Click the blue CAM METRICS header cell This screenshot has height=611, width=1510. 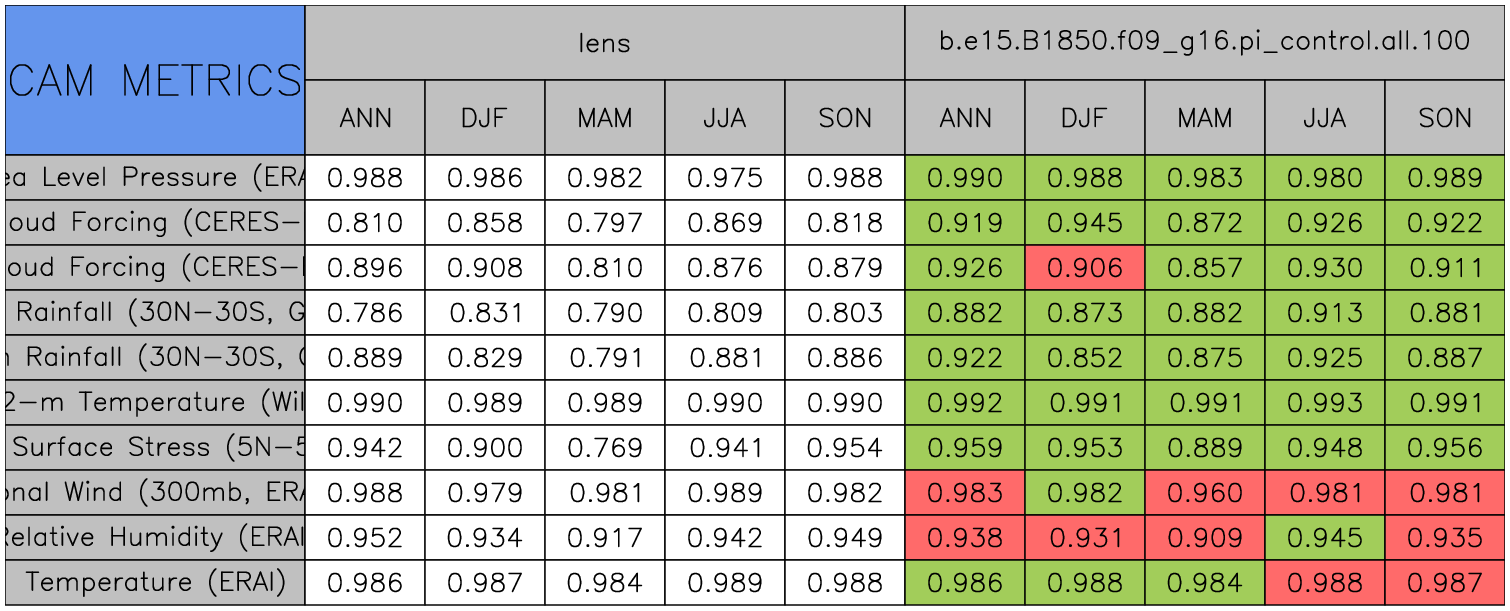click(x=155, y=80)
